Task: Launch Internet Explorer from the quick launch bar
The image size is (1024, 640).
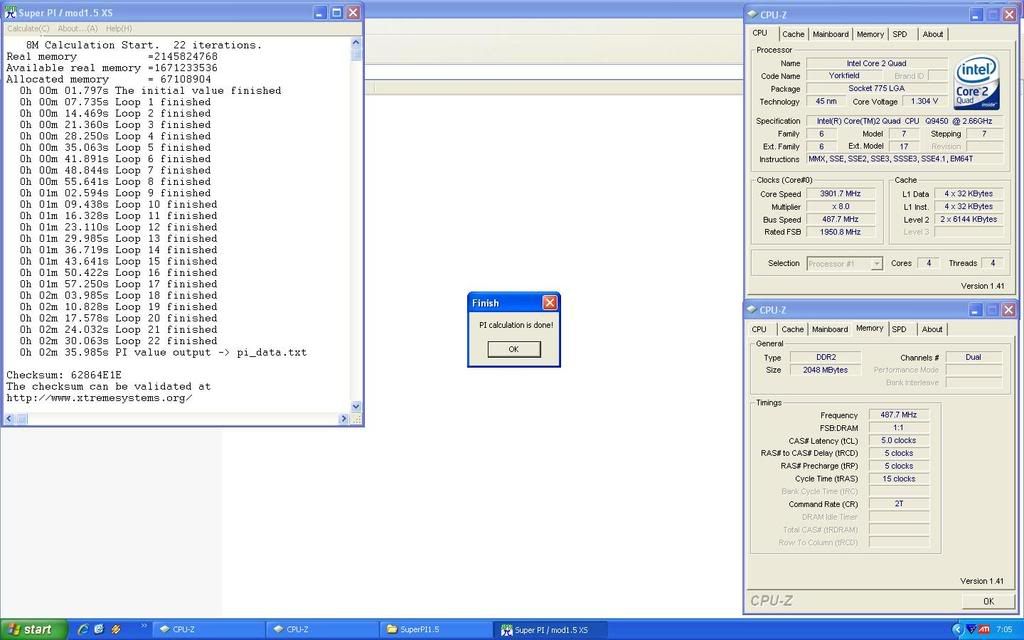Action: [x=82, y=629]
